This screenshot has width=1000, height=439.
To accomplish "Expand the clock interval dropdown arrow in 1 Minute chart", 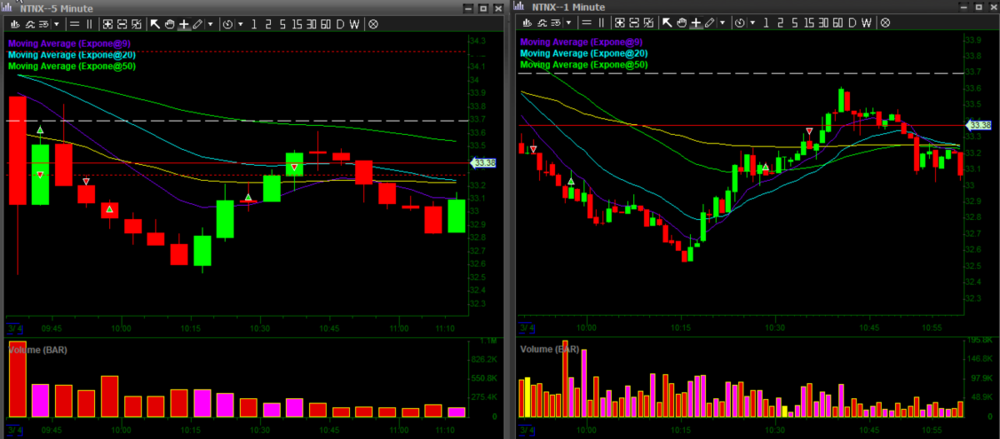I will [754, 23].
